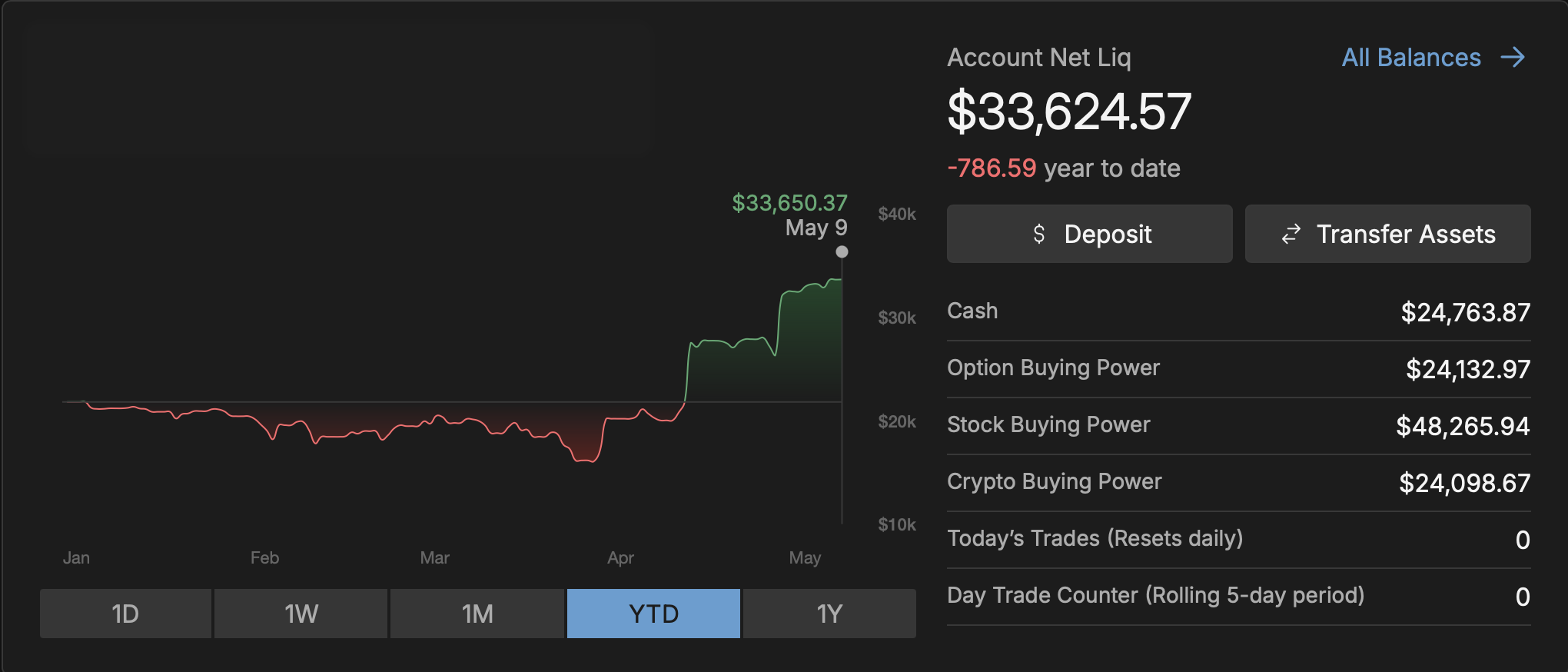Click the Today's Trades count 0
Screen dimensions: 1568x672
point(1523,540)
